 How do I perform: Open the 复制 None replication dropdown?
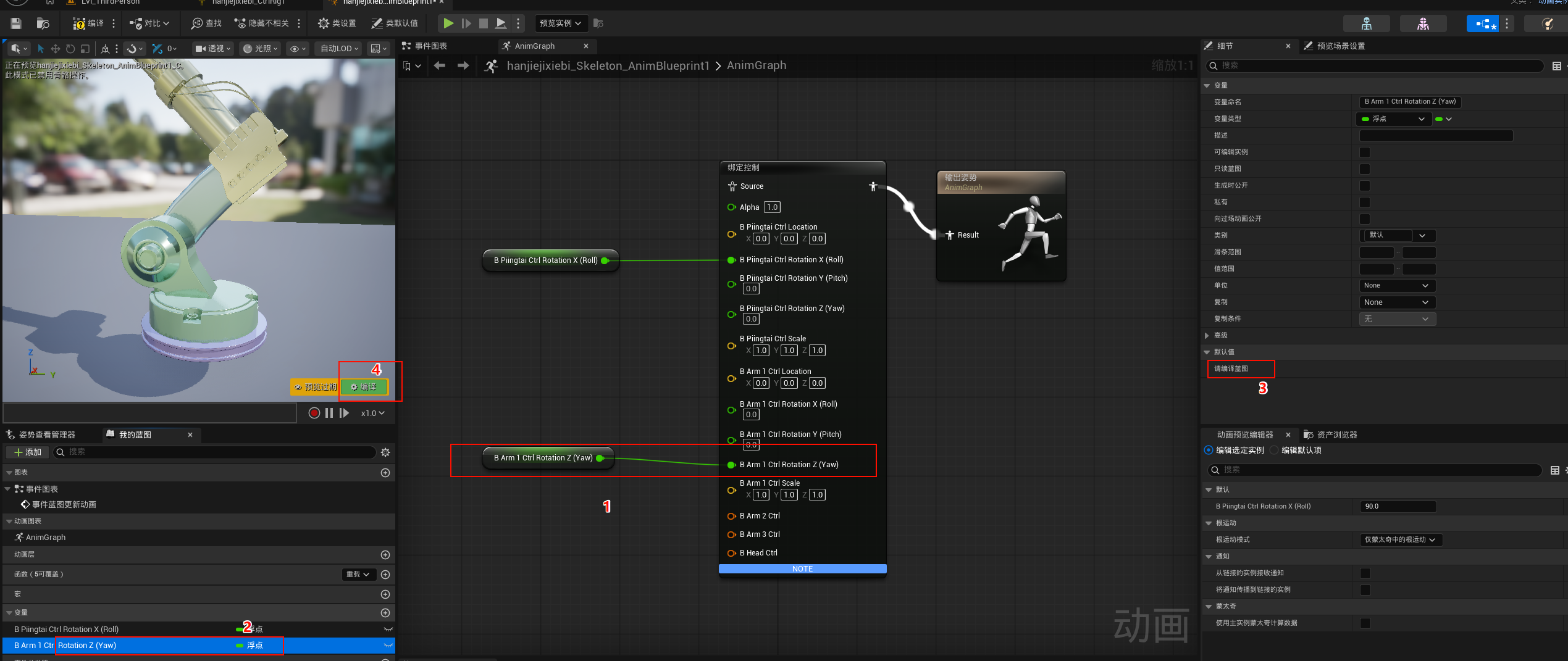tap(1398, 302)
